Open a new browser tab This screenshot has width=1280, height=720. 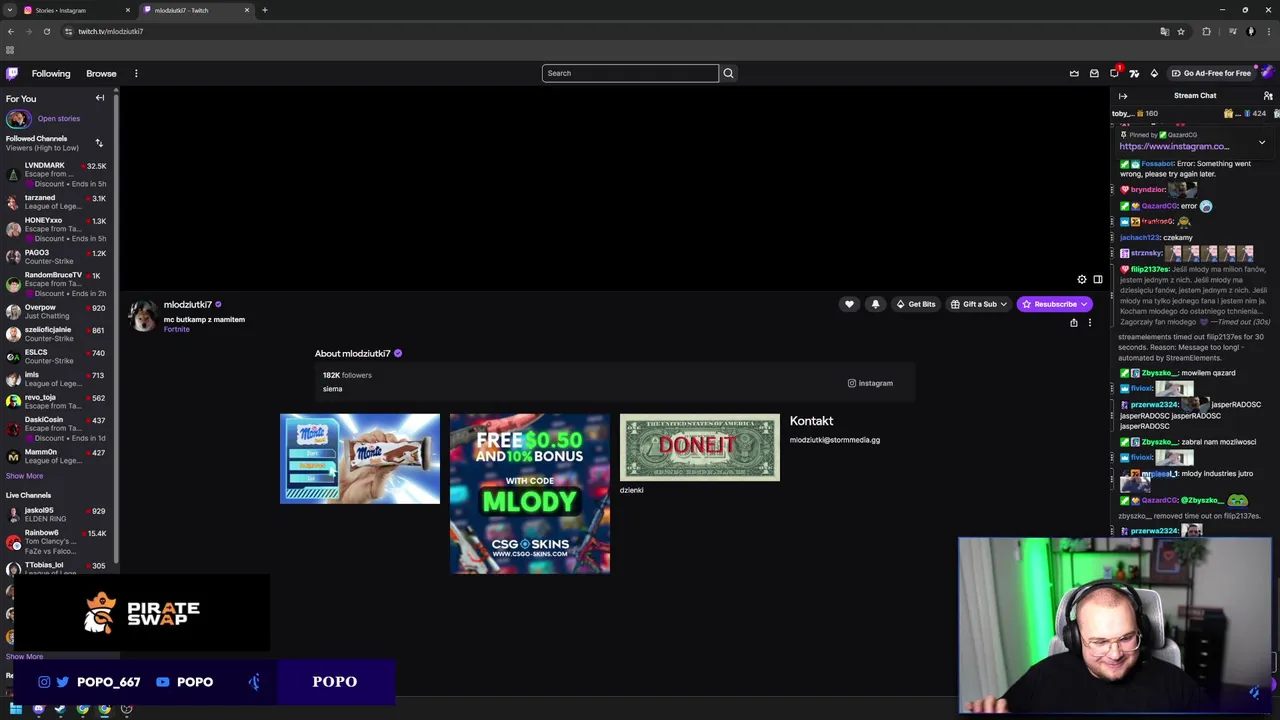(265, 10)
